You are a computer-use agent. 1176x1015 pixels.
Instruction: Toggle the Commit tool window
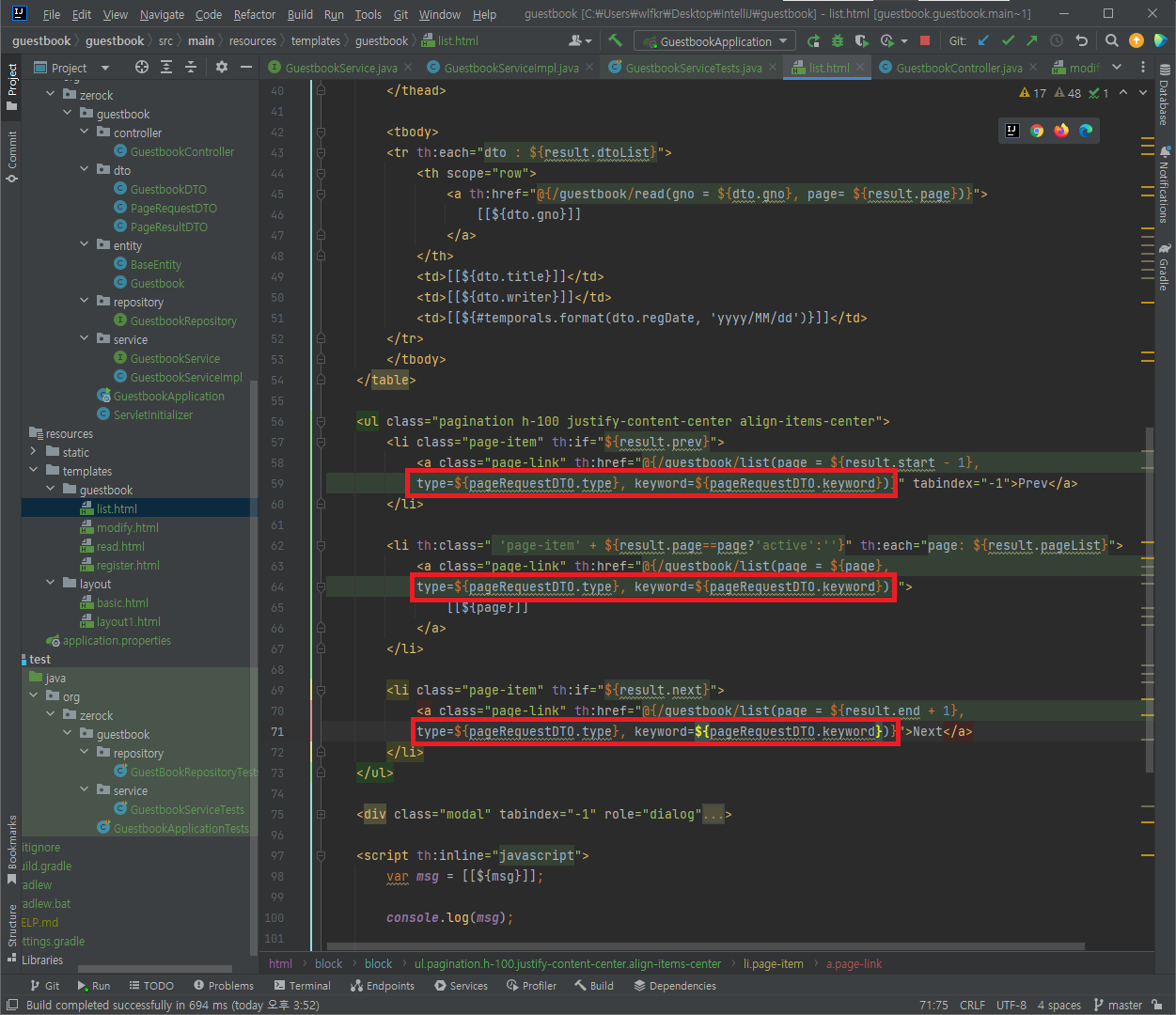click(12, 157)
